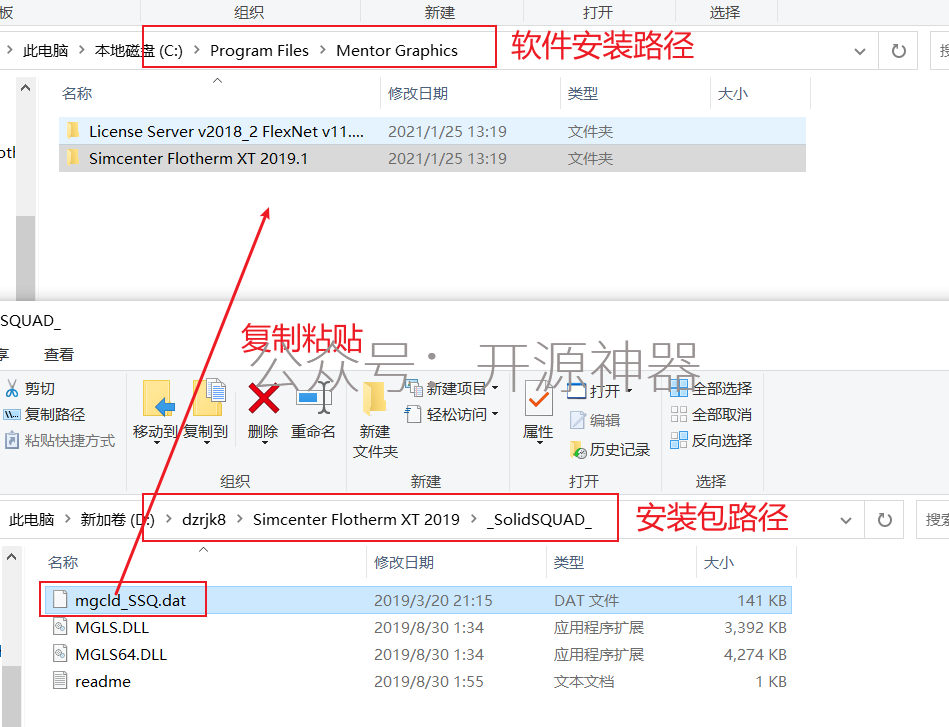Select License Server v2018_2 FlexNet folder icon
The width and height of the screenshot is (949, 727).
pyautogui.click(x=73, y=130)
